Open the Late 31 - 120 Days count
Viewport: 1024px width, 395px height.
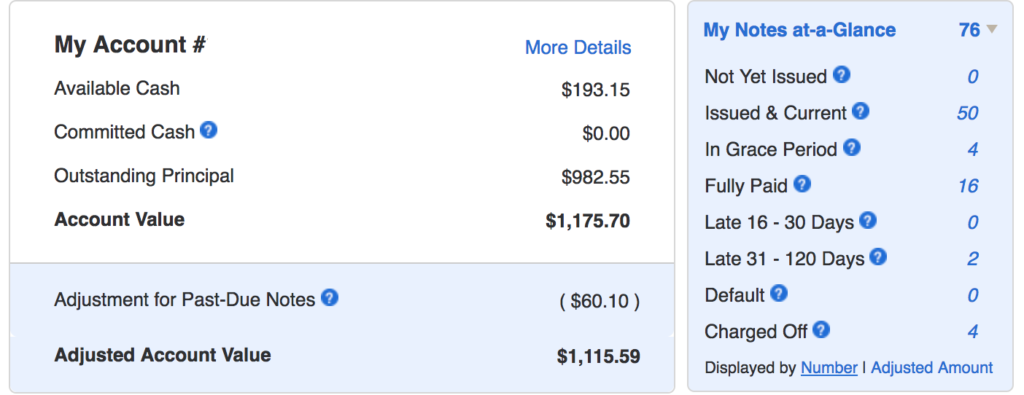pyautogui.click(x=972, y=259)
